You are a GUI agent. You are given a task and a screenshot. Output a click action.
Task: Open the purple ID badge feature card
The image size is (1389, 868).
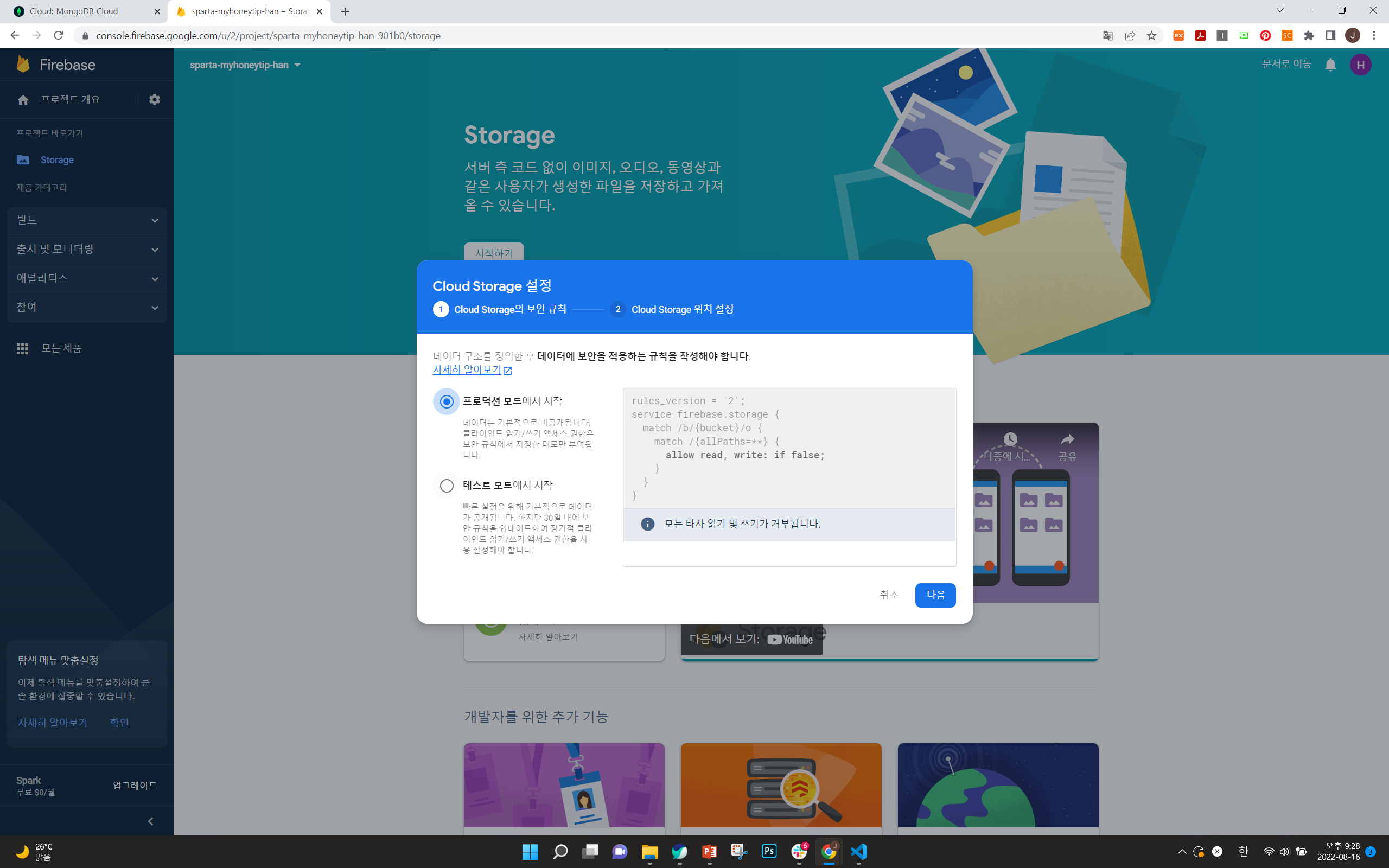[x=564, y=786]
